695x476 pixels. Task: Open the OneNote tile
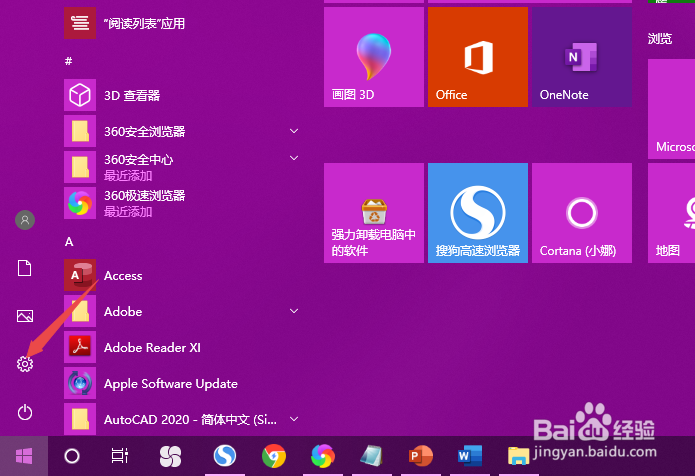(582, 57)
